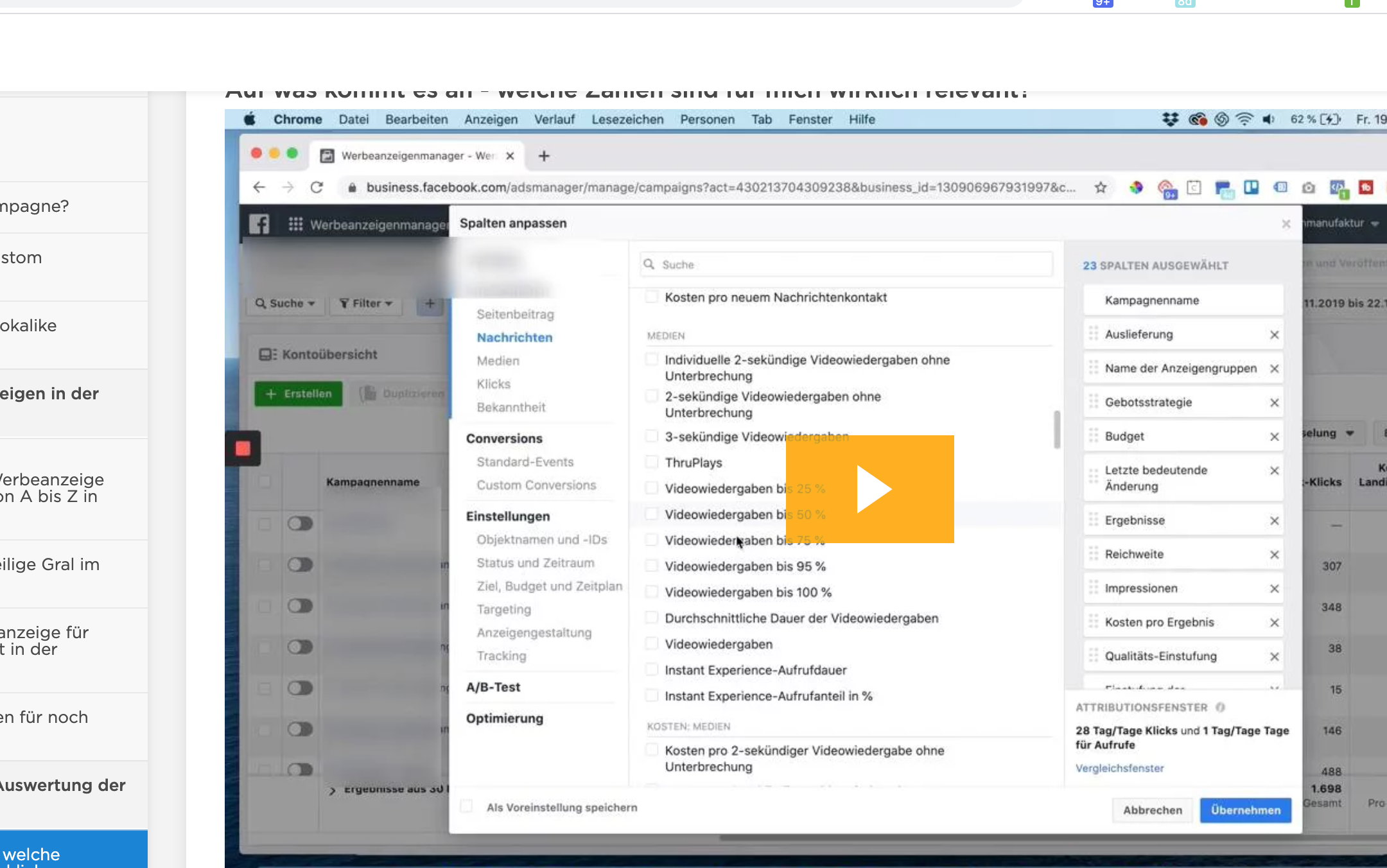The width and height of the screenshot is (1387, 868).
Task: Remove the Budget column using X
Action: click(1274, 437)
